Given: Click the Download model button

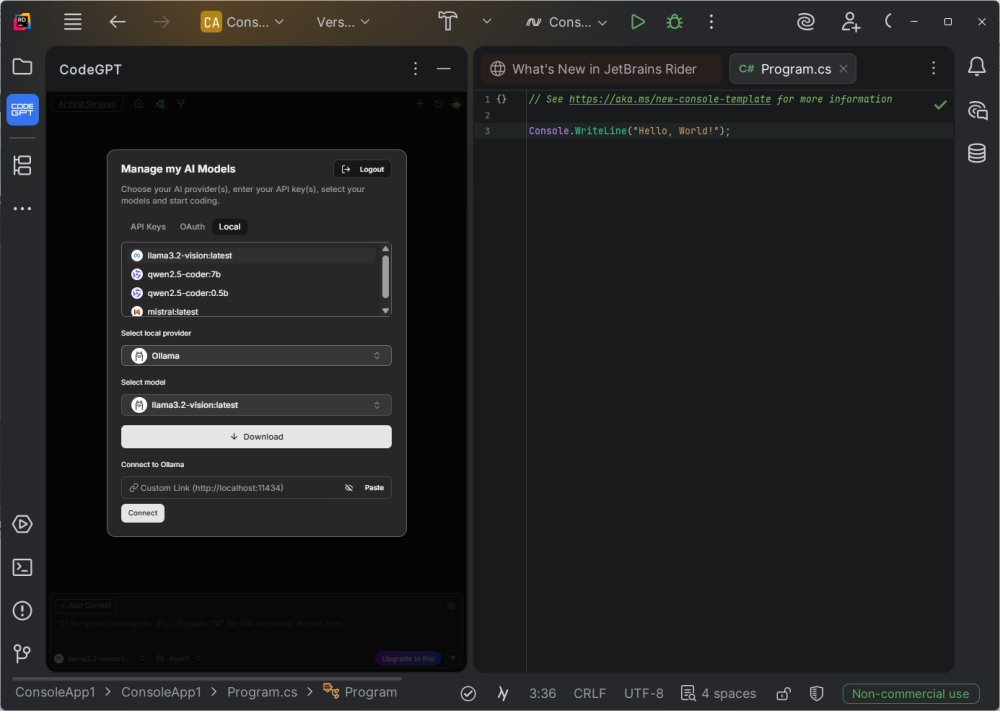Looking at the screenshot, I should point(256,437).
